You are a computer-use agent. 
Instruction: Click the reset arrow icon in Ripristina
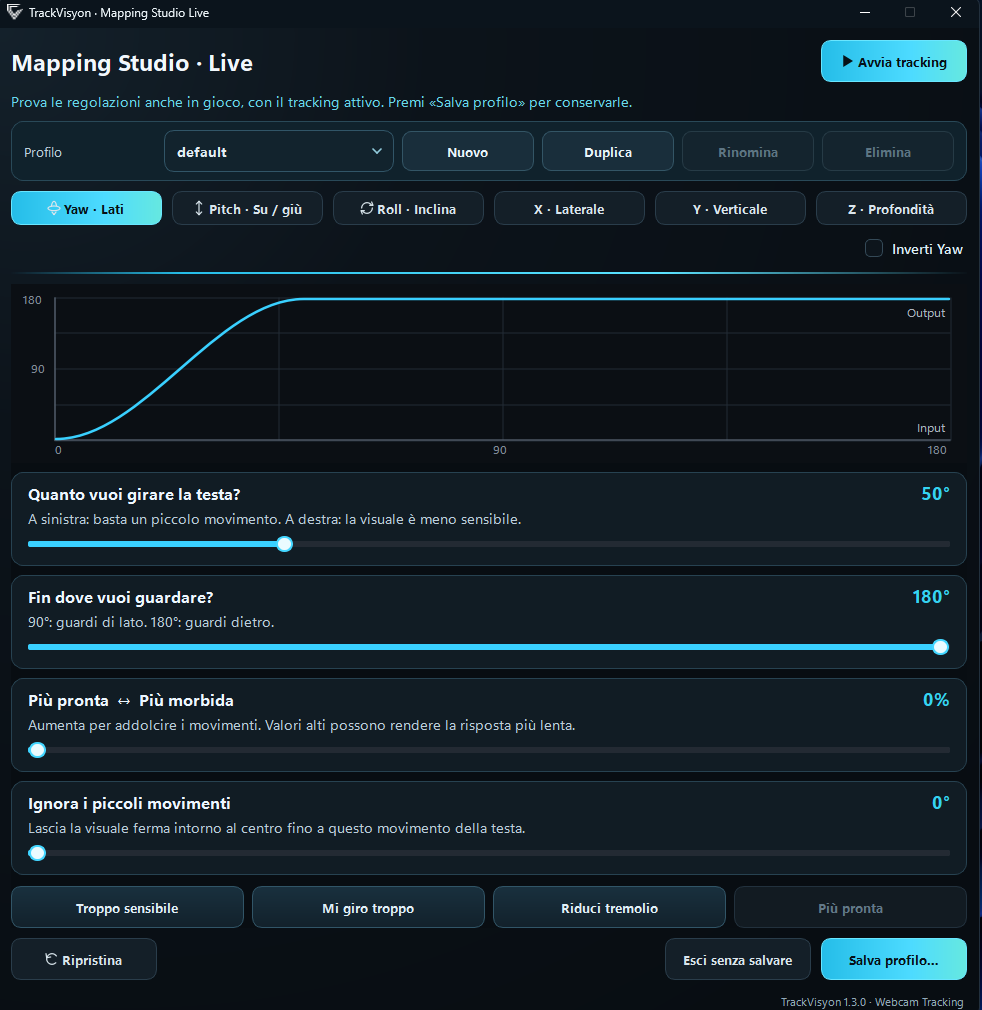point(51,959)
